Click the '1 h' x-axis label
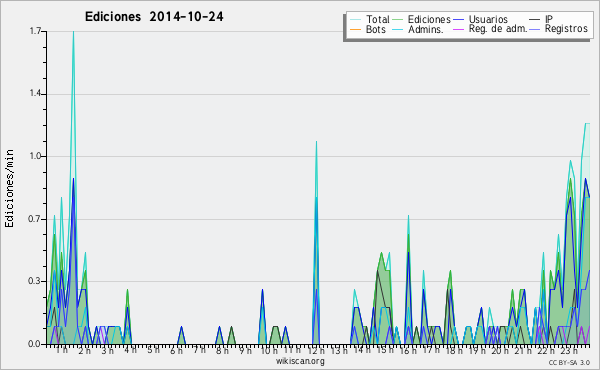The height and width of the screenshot is (370, 600). pyautogui.click(x=62, y=350)
